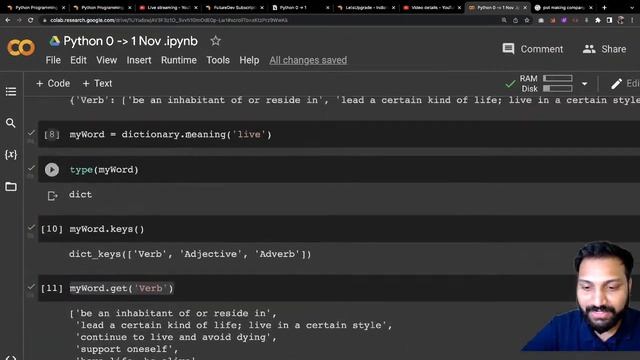This screenshot has width=640, height=360.
Task: Open the View menu
Action: (107, 60)
